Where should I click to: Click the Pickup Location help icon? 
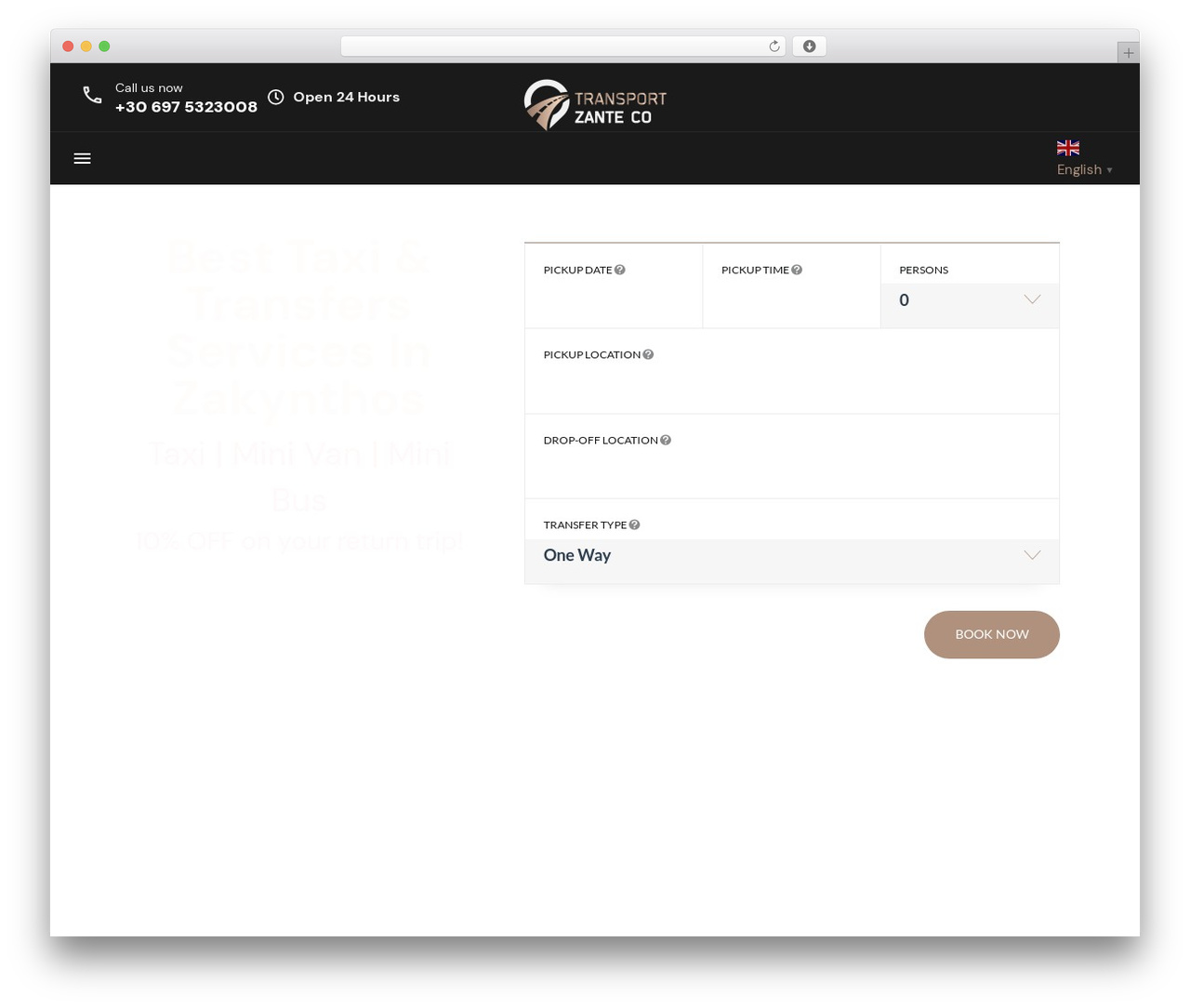648,354
